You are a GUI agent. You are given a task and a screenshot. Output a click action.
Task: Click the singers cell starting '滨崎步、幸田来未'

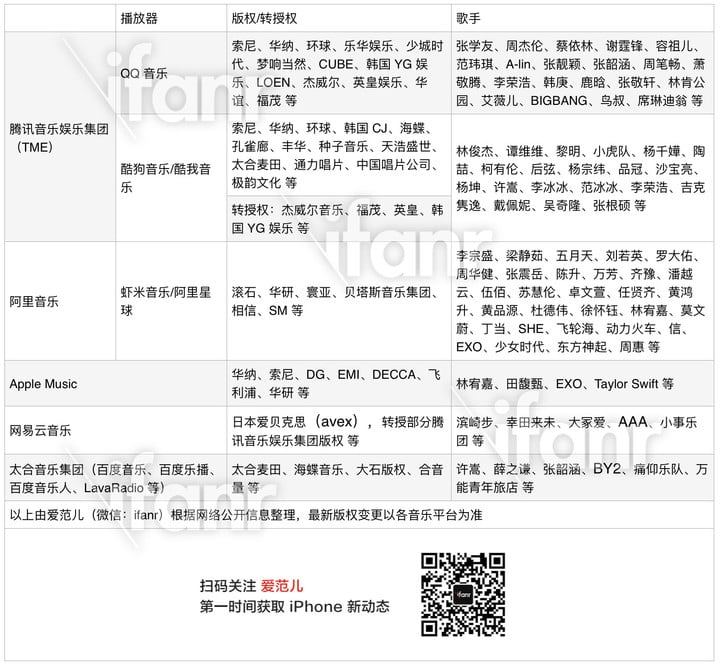pyautogui.click(x=582, y=430)
